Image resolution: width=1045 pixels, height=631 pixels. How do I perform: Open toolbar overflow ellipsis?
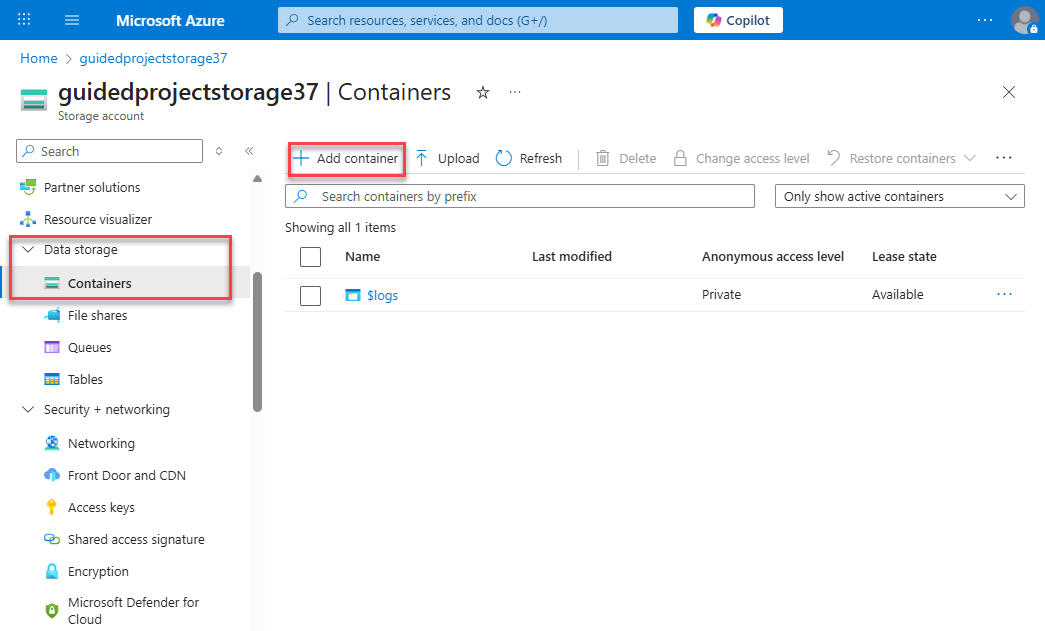pos(1004,158)
